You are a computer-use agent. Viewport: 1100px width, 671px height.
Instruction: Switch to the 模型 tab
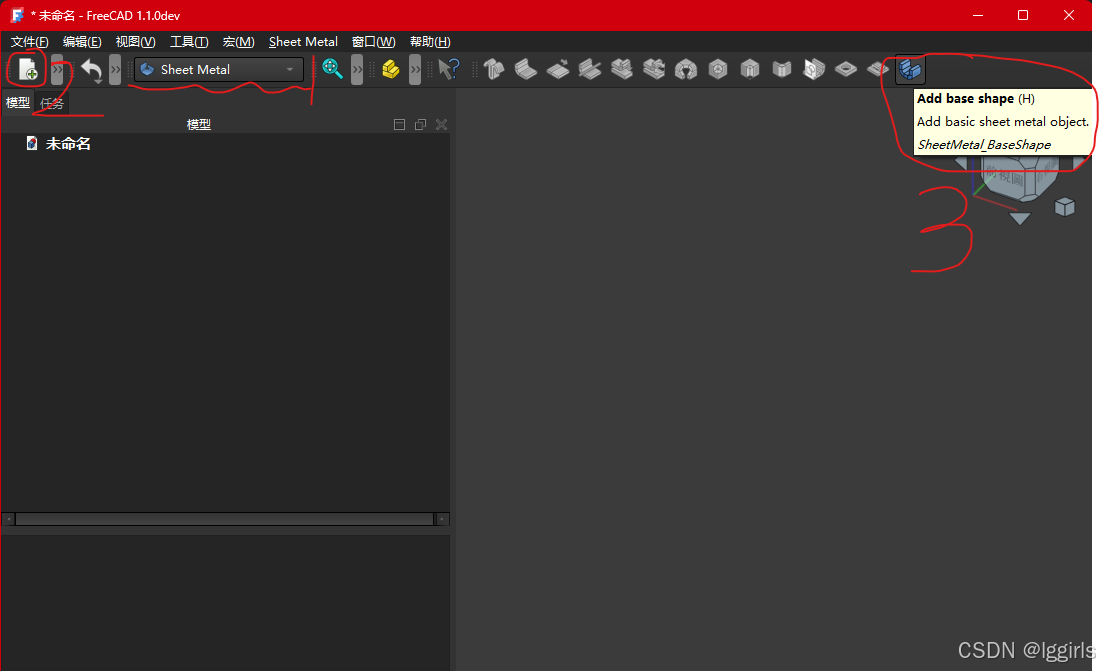[18, 102]
